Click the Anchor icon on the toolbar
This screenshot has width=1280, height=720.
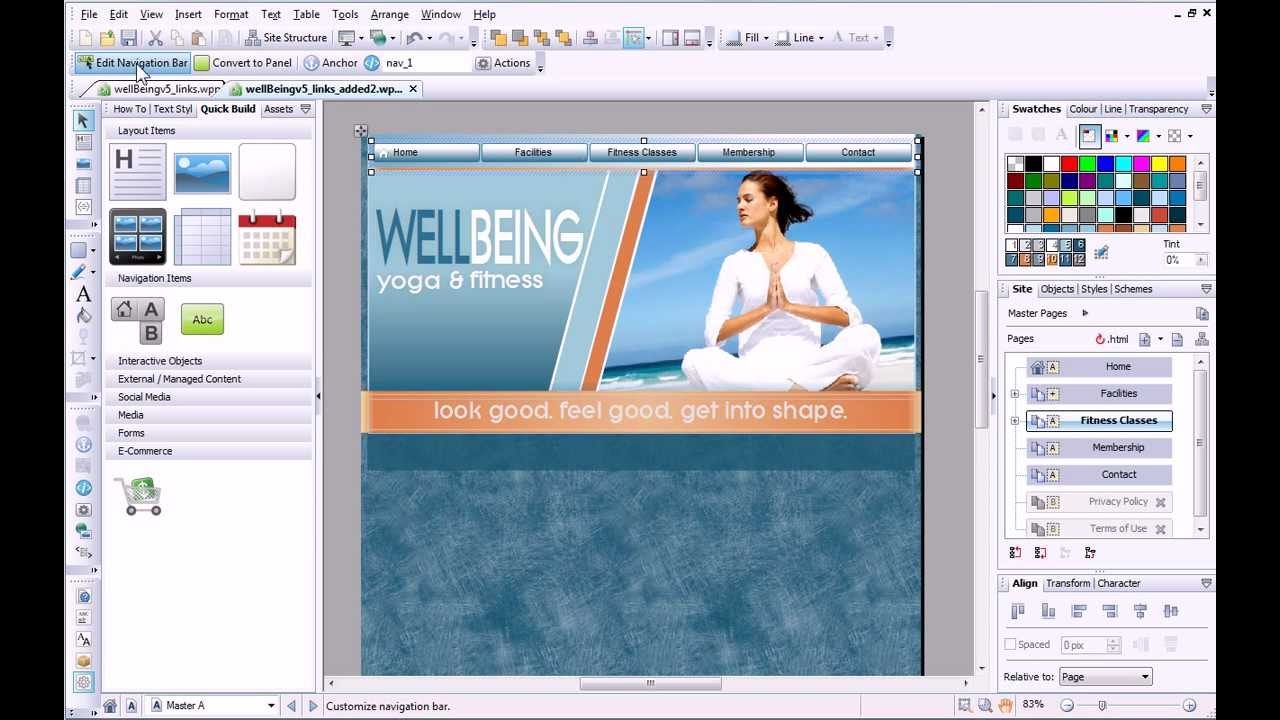[x=310, y=62]
